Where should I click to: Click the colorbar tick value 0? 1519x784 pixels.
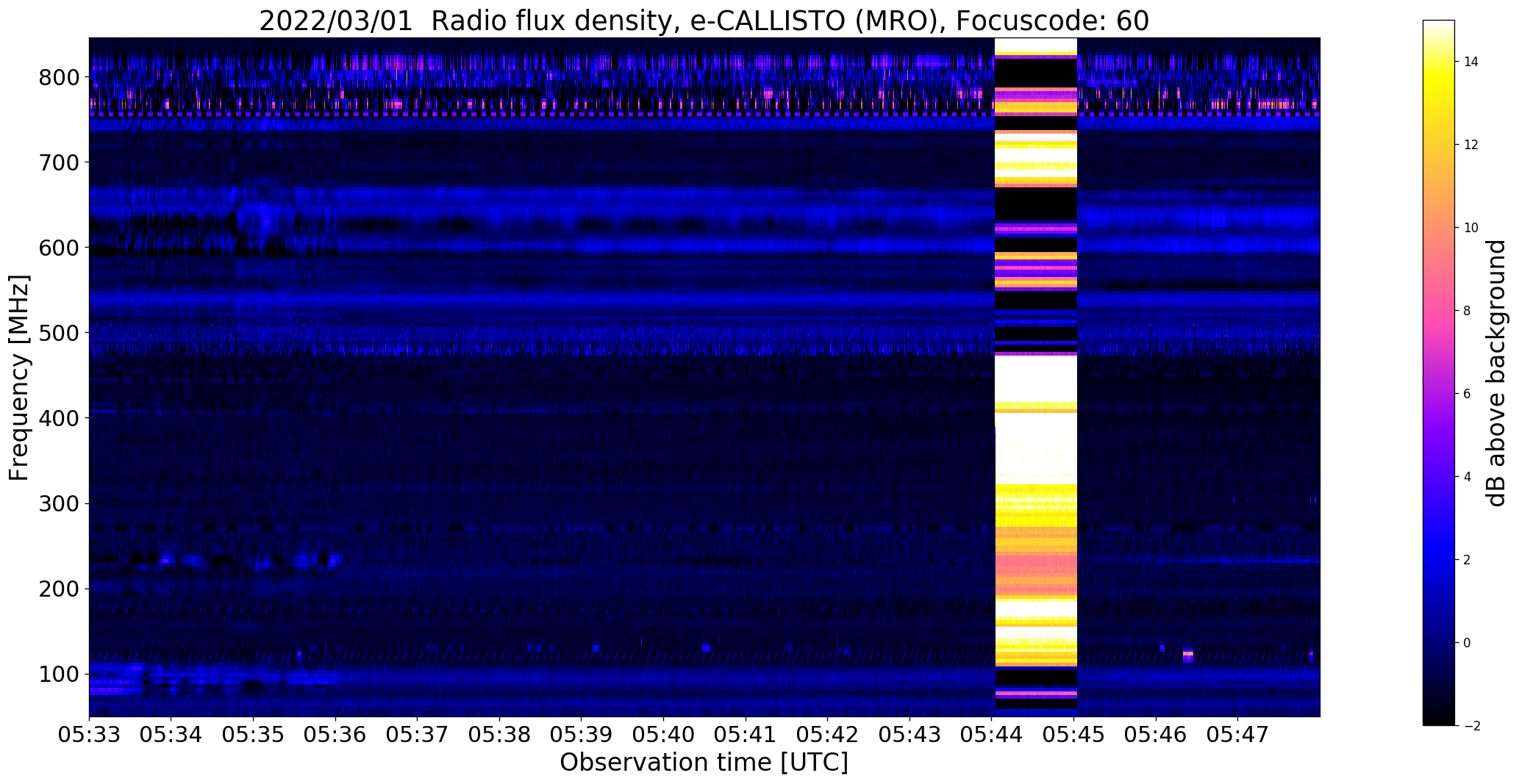1467,643
